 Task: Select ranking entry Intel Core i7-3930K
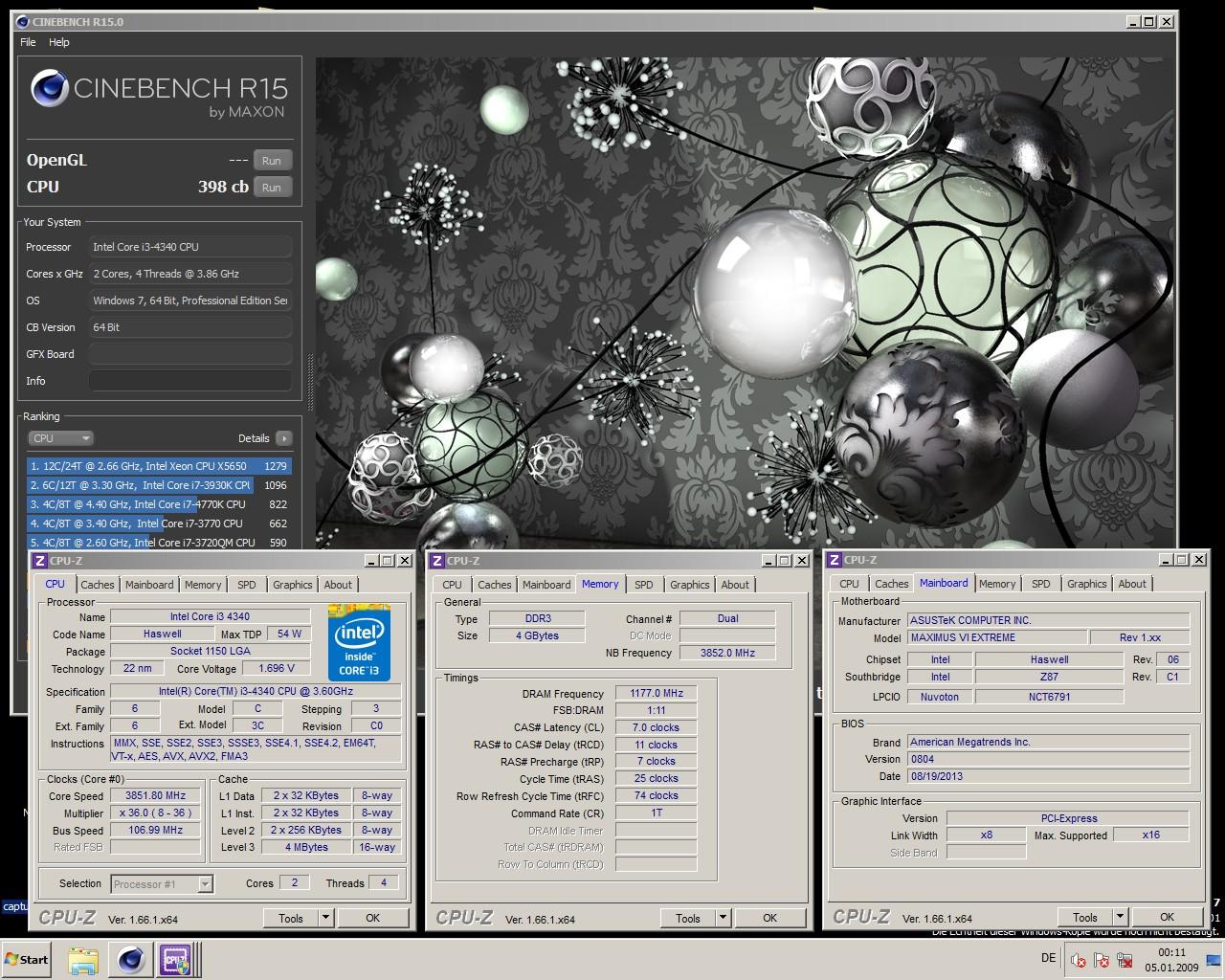tap(159, 485)
